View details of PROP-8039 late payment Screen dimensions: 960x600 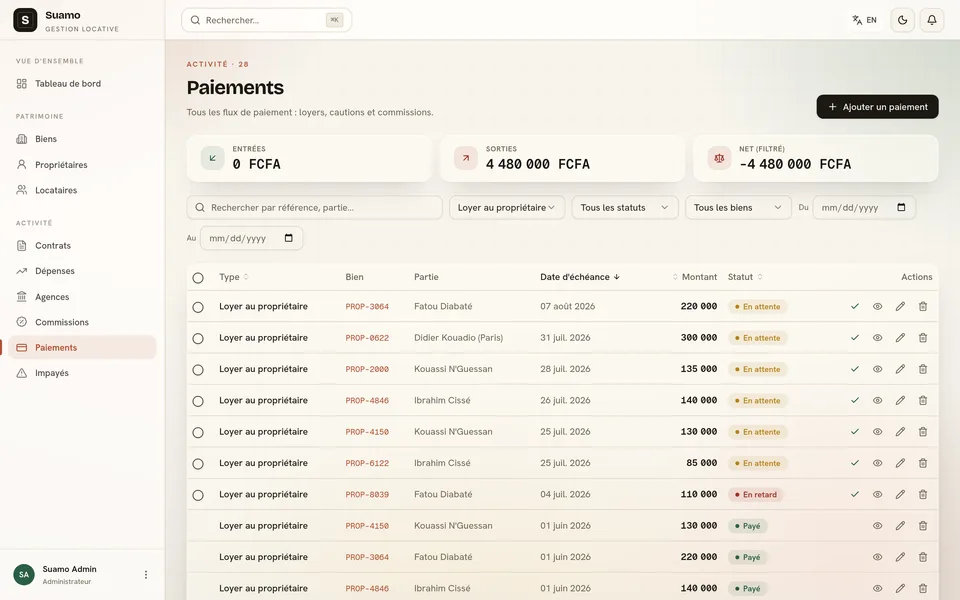click(877, 495)
